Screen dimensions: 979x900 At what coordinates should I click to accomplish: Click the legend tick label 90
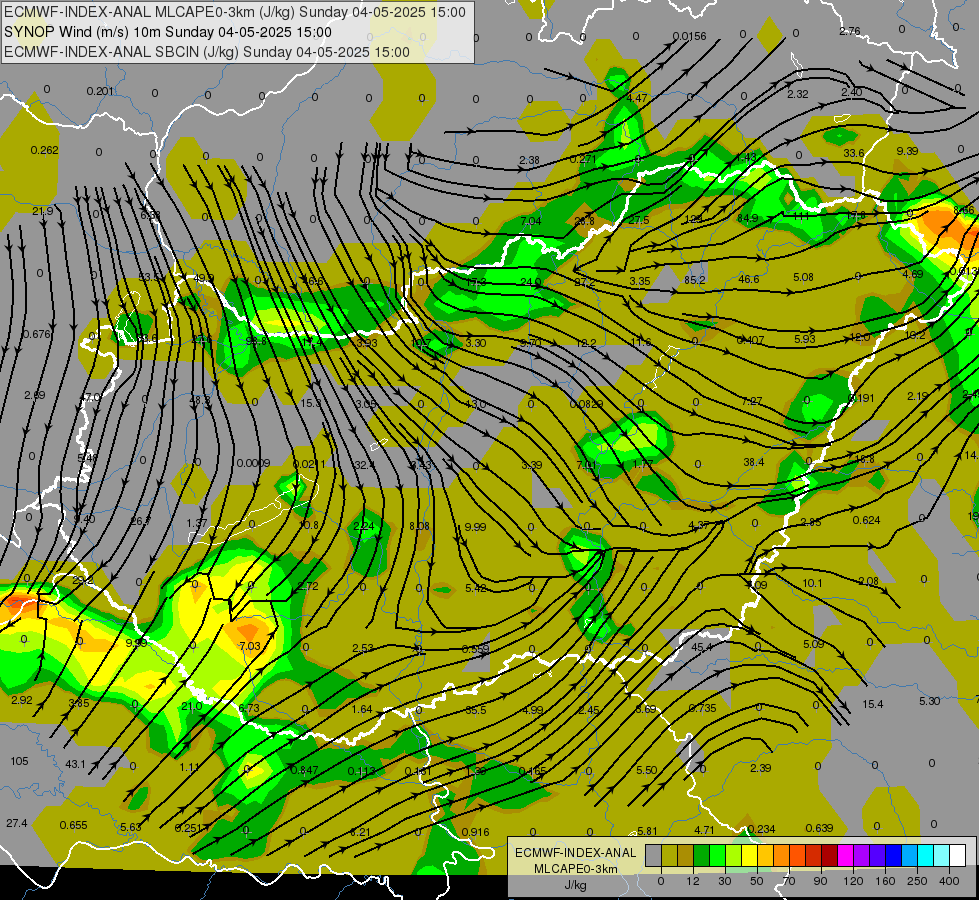click(x=820, y=881)
